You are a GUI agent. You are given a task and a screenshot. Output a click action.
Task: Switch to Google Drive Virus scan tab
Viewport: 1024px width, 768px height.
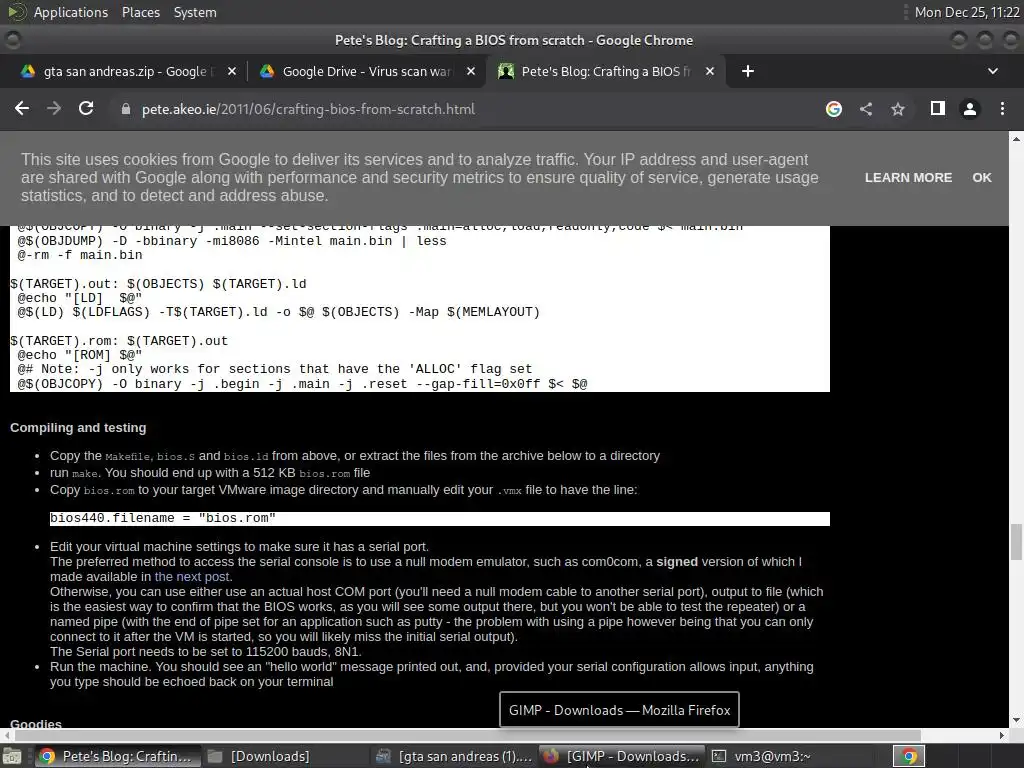pyautogui.click(x=366, y=71)
